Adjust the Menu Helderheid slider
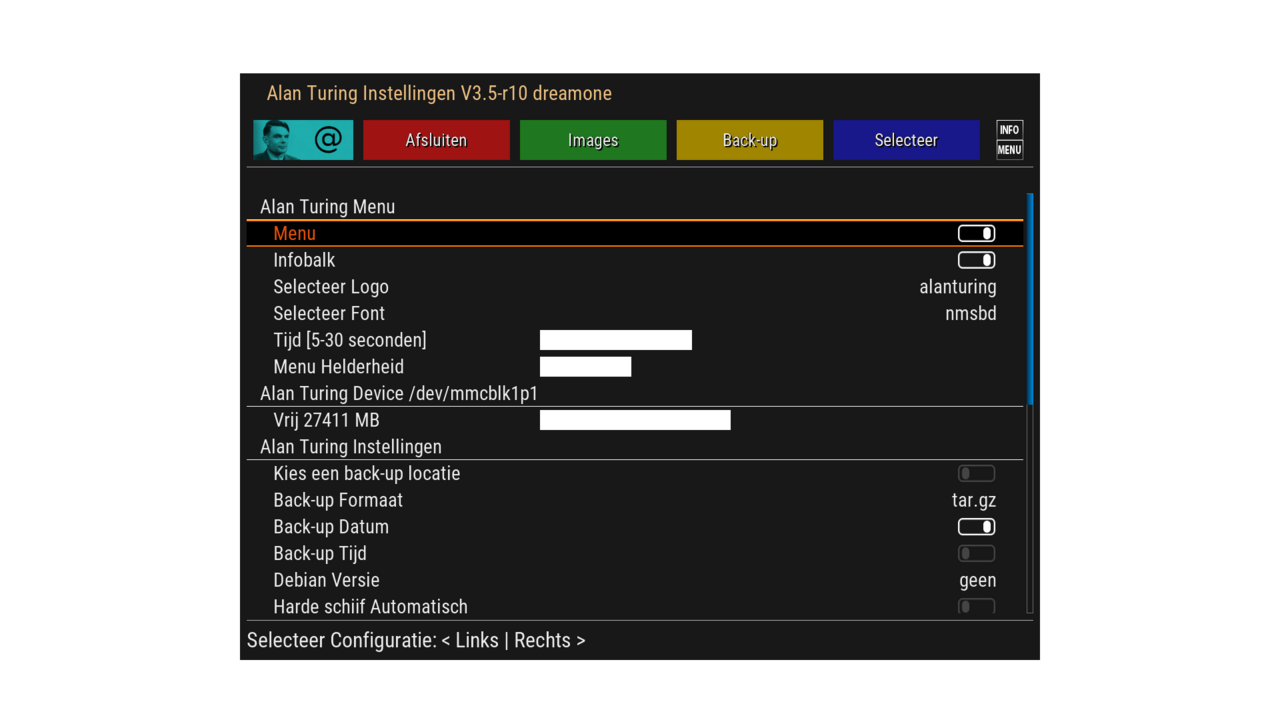 click(x=585, y=367)
